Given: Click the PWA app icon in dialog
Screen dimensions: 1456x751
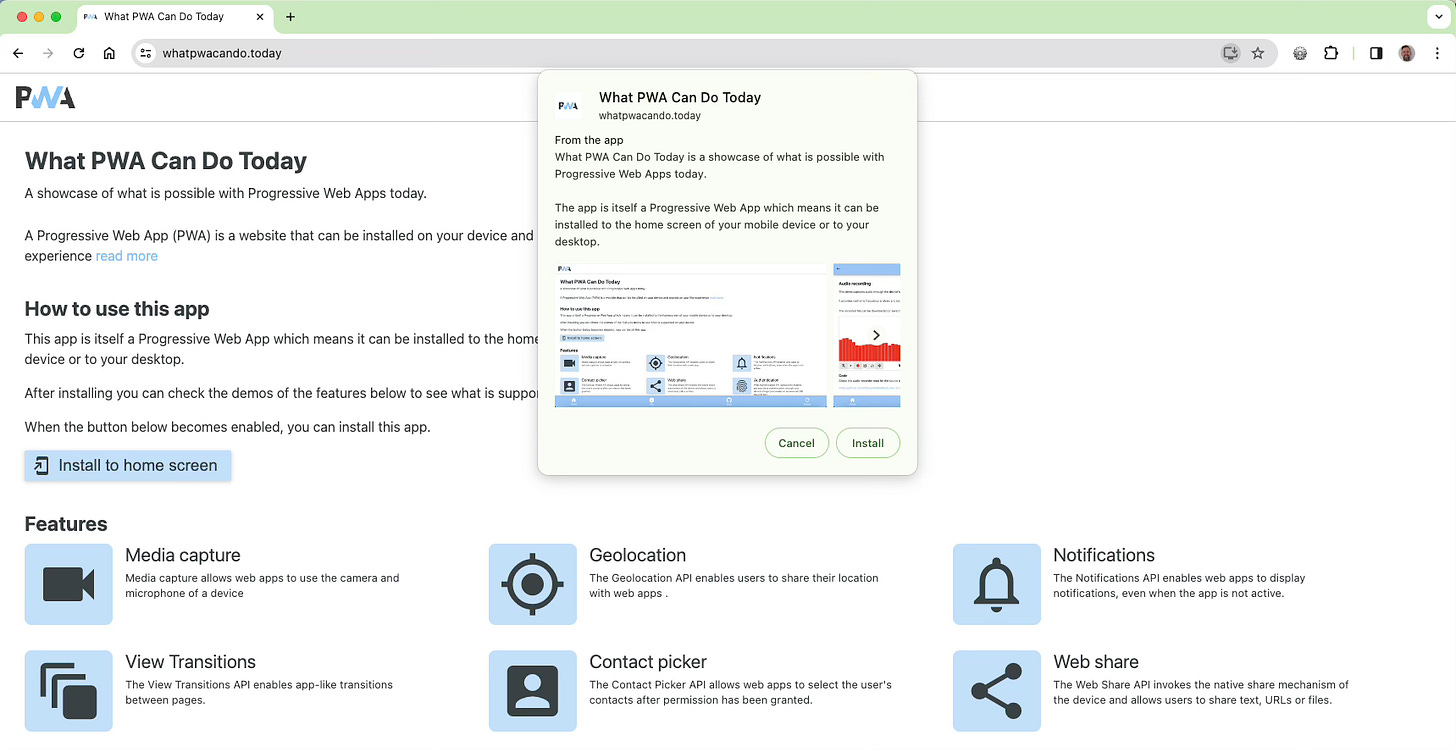Looking at the screenshot, I should [568, 106].
